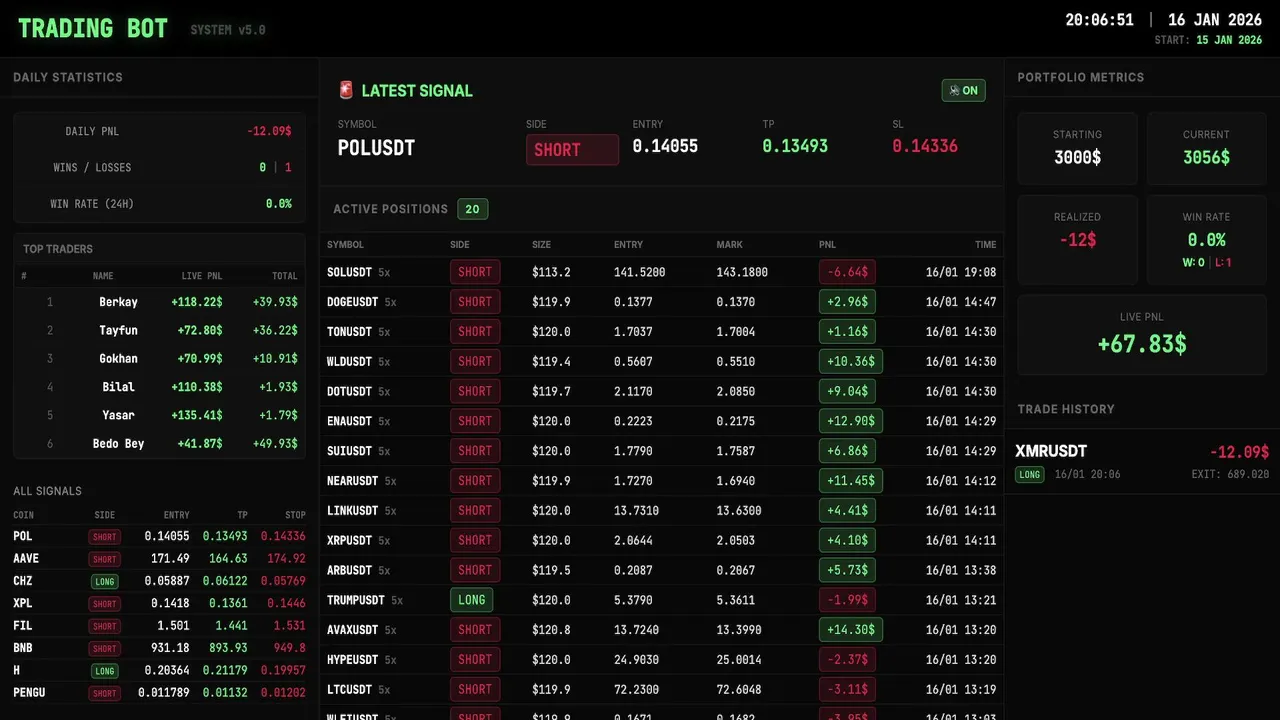Image resolution: width=1280 pixels, height=720 pixels.
Task: Click the siren icon beside Latest Signal
Action: [x=346, y=90]
